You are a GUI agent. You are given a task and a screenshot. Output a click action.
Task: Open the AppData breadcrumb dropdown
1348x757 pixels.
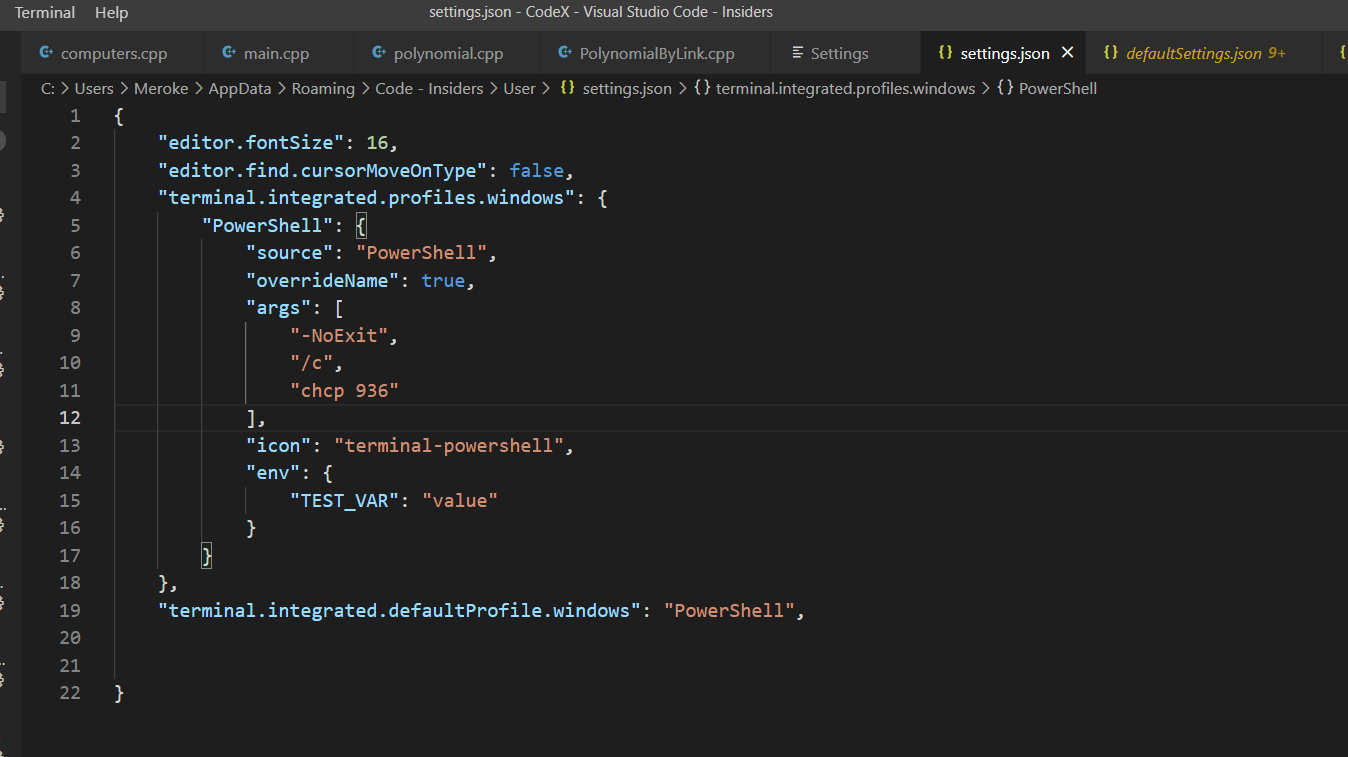240,88
